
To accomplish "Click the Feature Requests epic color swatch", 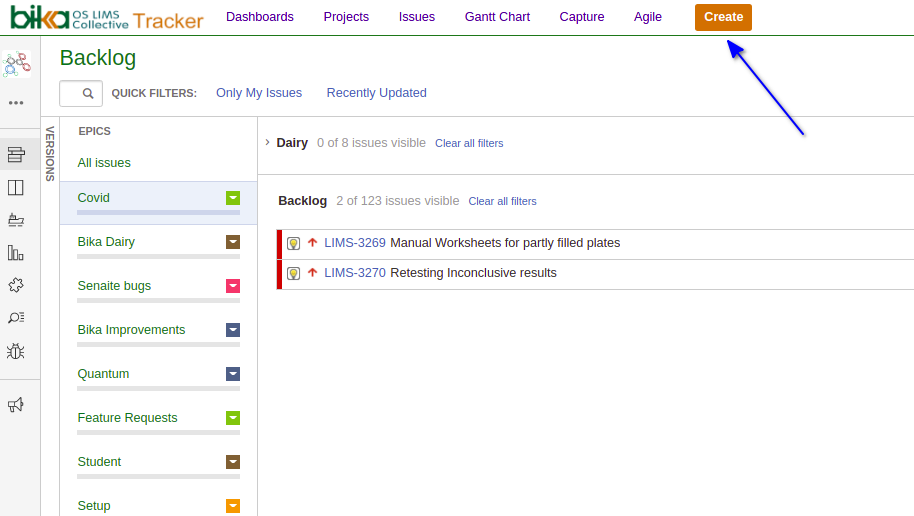I will click(233, 418).
